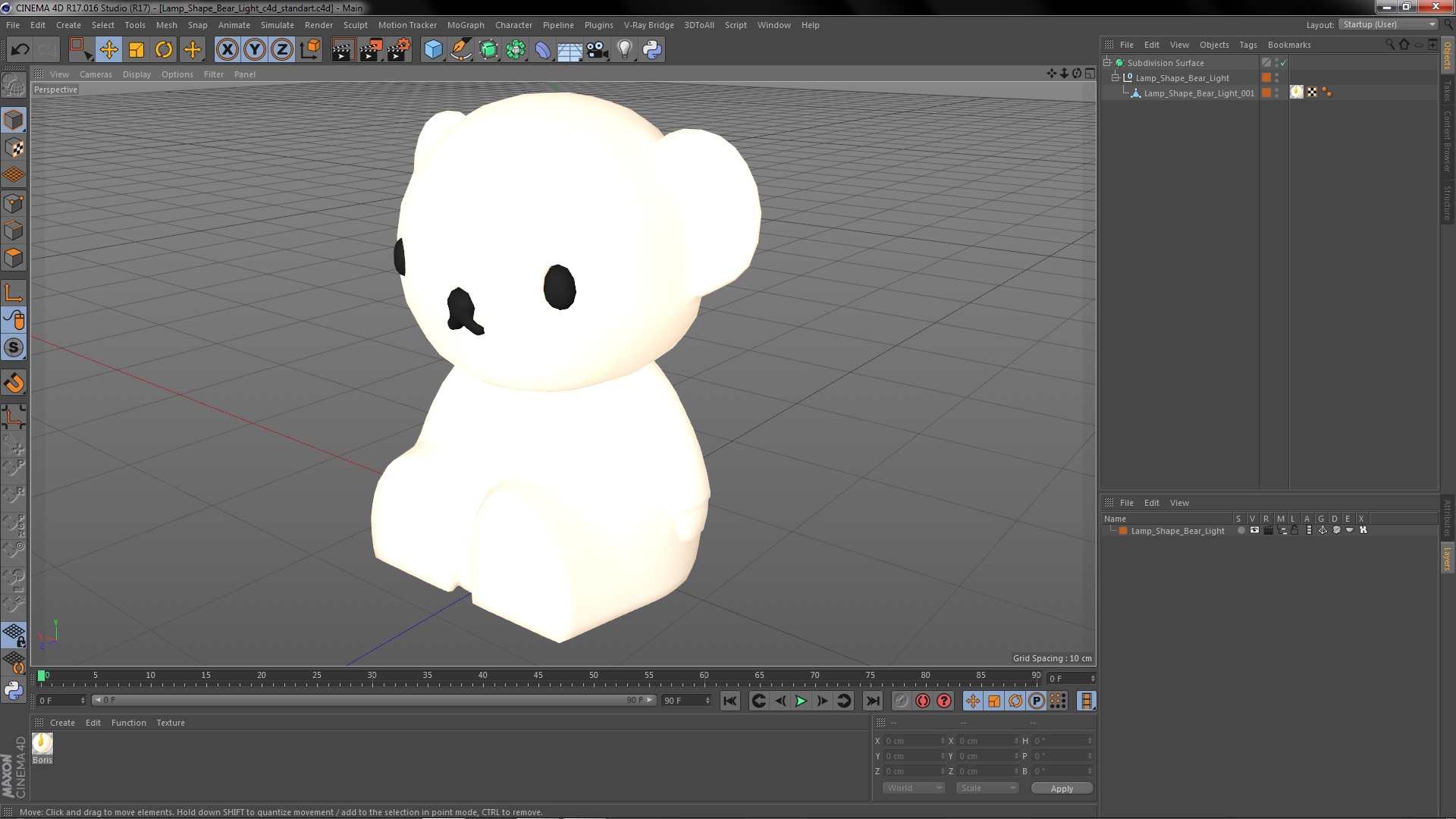Step to next frame

pyautogui.click(x=822, y=701)
